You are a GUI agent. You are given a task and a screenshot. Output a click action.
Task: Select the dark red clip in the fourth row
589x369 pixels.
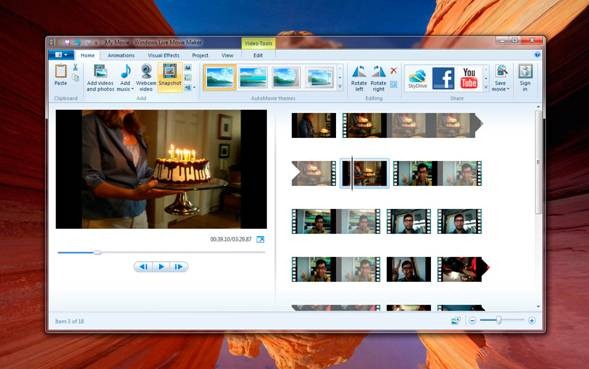[463, 269]
